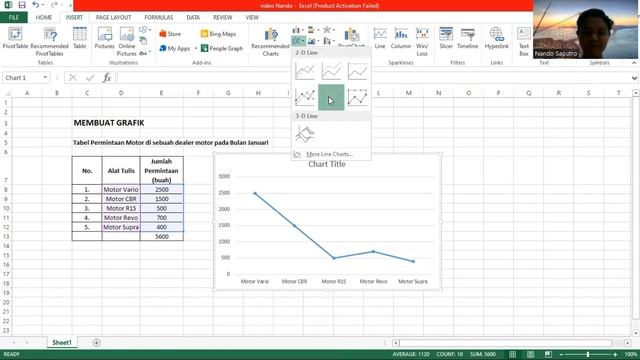Screen dimensions: 640x360
Task: Insert a Line sparkline
Action: [380, 38]
